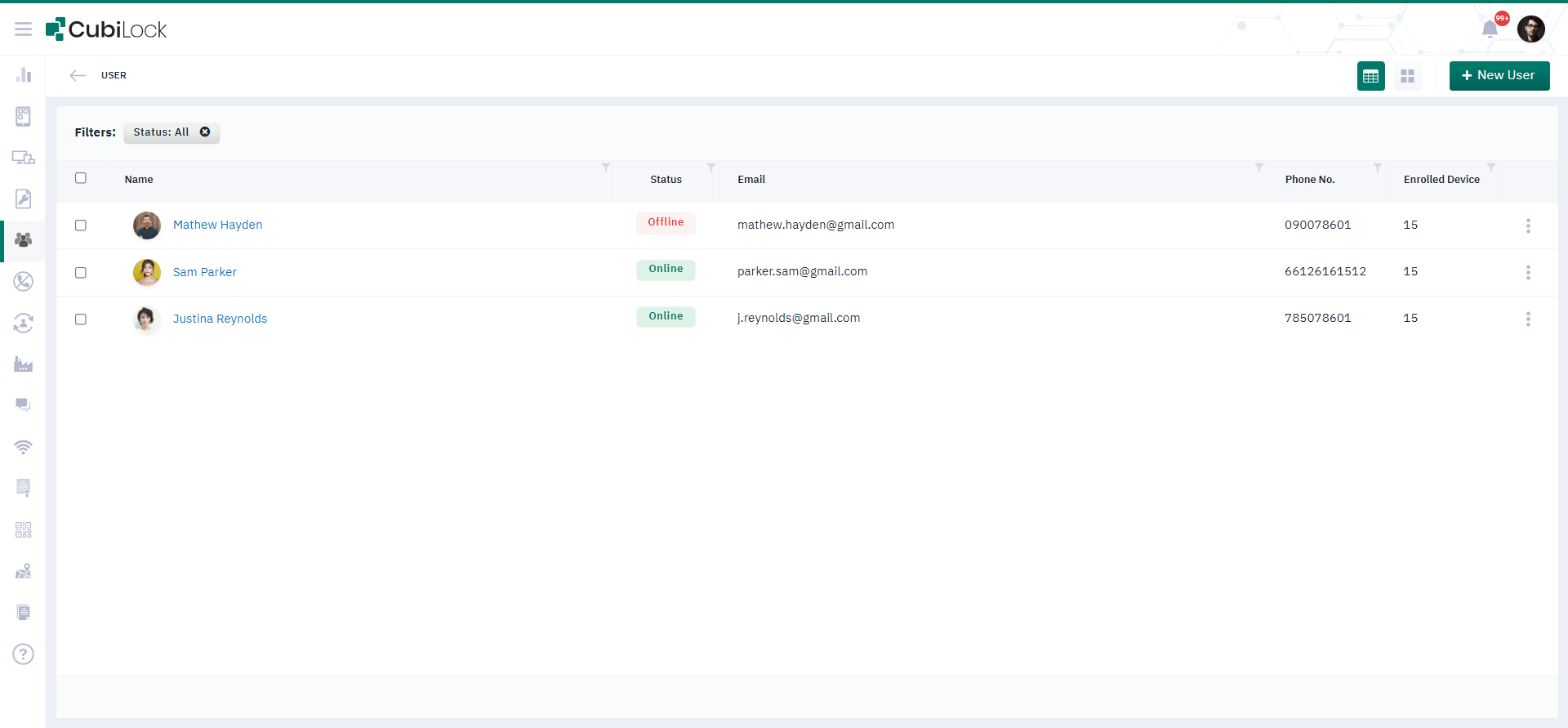Switch to table list view

click(x=1370, y=76)
